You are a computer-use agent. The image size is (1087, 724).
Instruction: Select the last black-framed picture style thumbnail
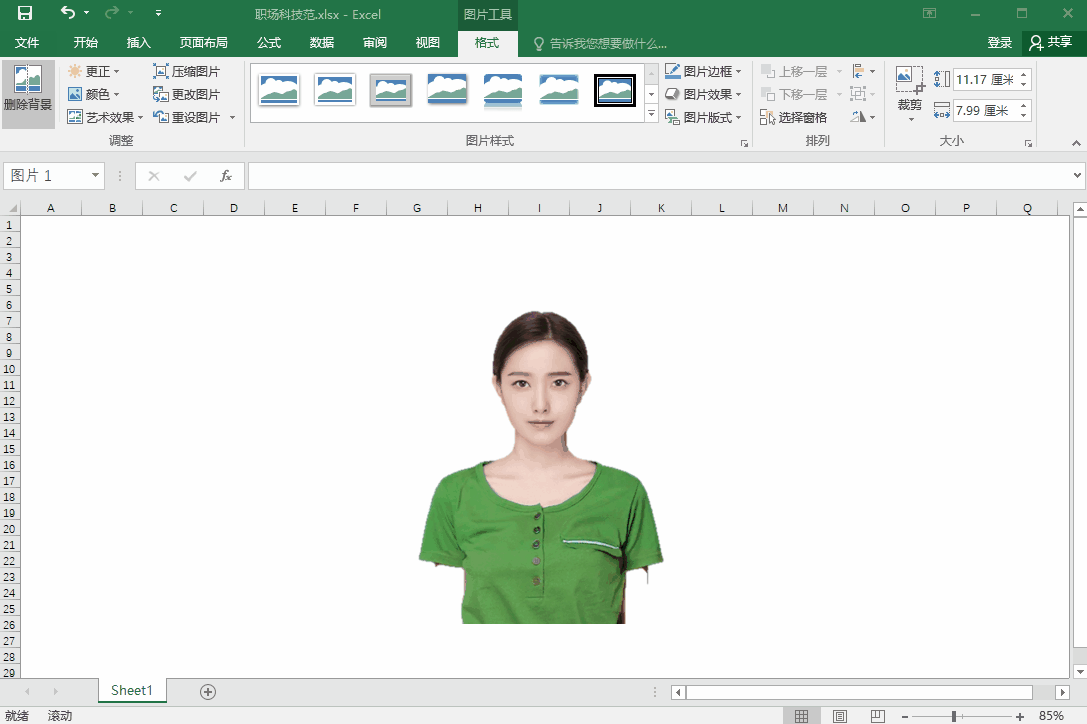614,90
